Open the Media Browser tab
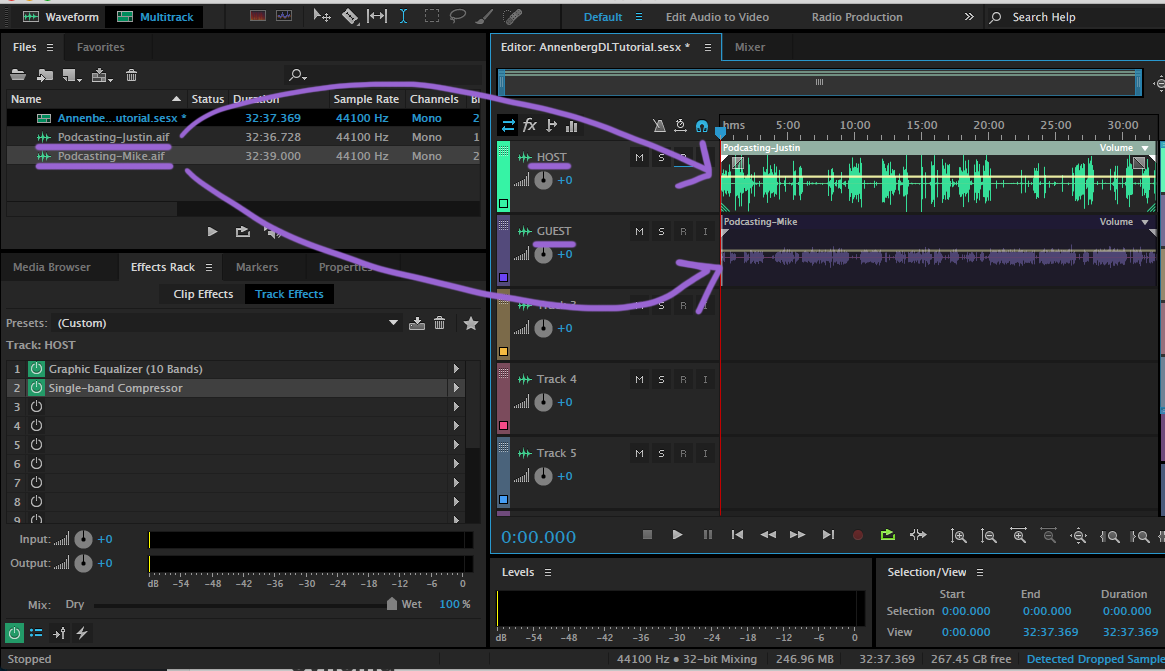Image resolution: width=1165 pixels, height=671 pixels. point(51,267)
